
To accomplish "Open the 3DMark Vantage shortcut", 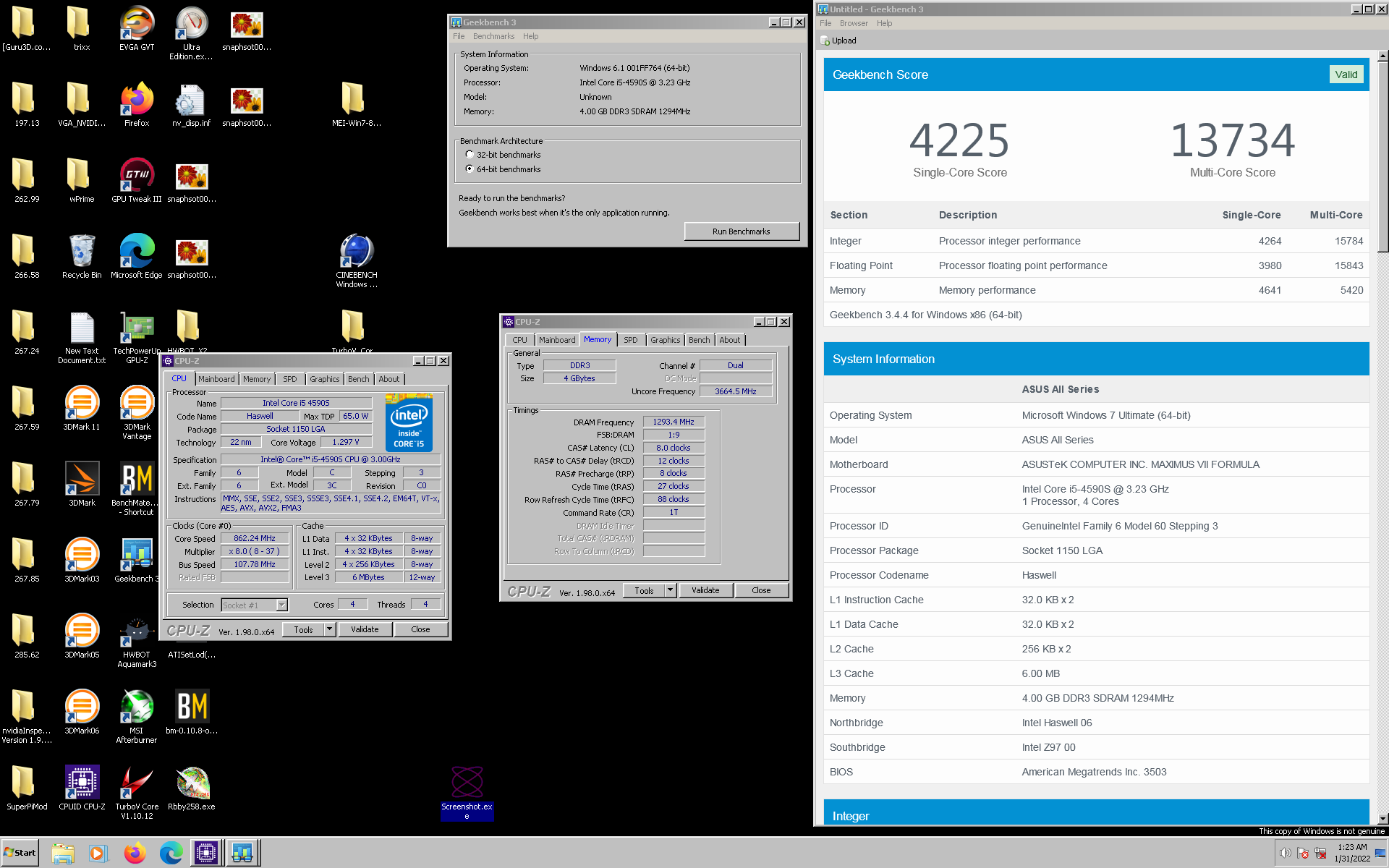I will tap(137, 412).
